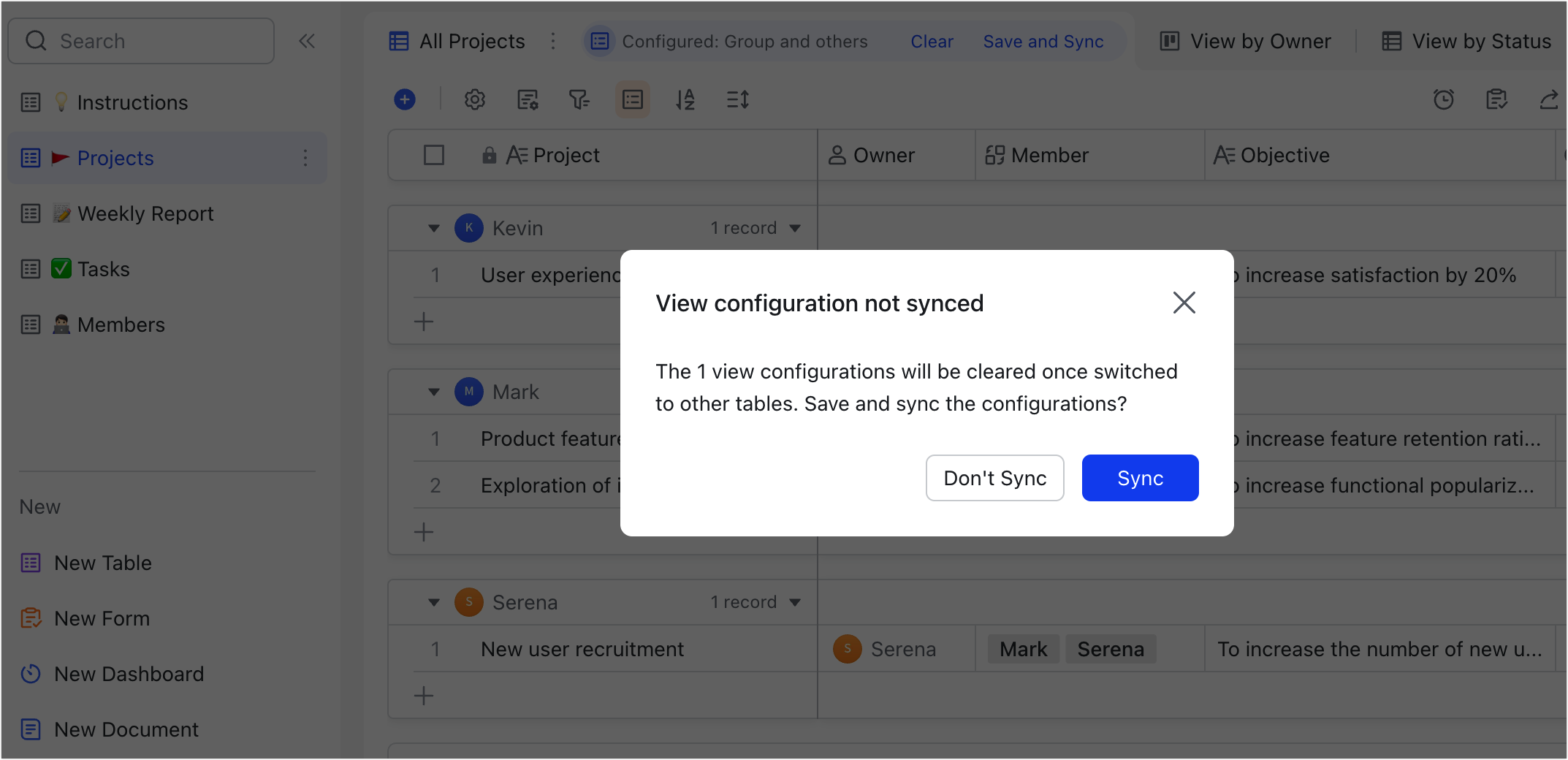Select the hide fields list icon
Viewport: 1568px width, 760px height.
pos(632,99)
